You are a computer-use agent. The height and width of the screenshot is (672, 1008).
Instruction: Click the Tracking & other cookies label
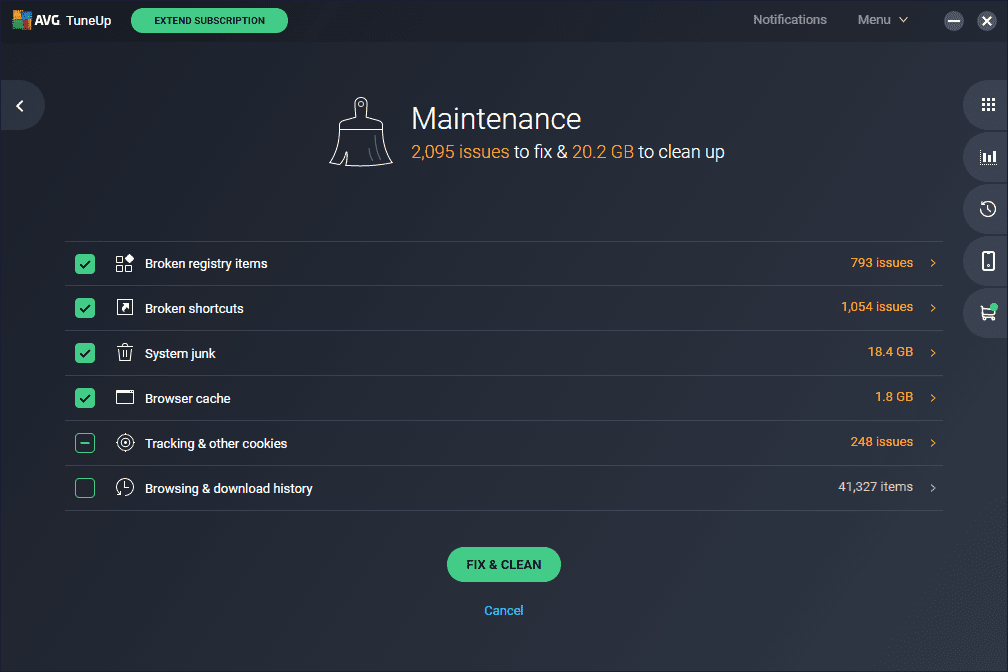point(216,444)
